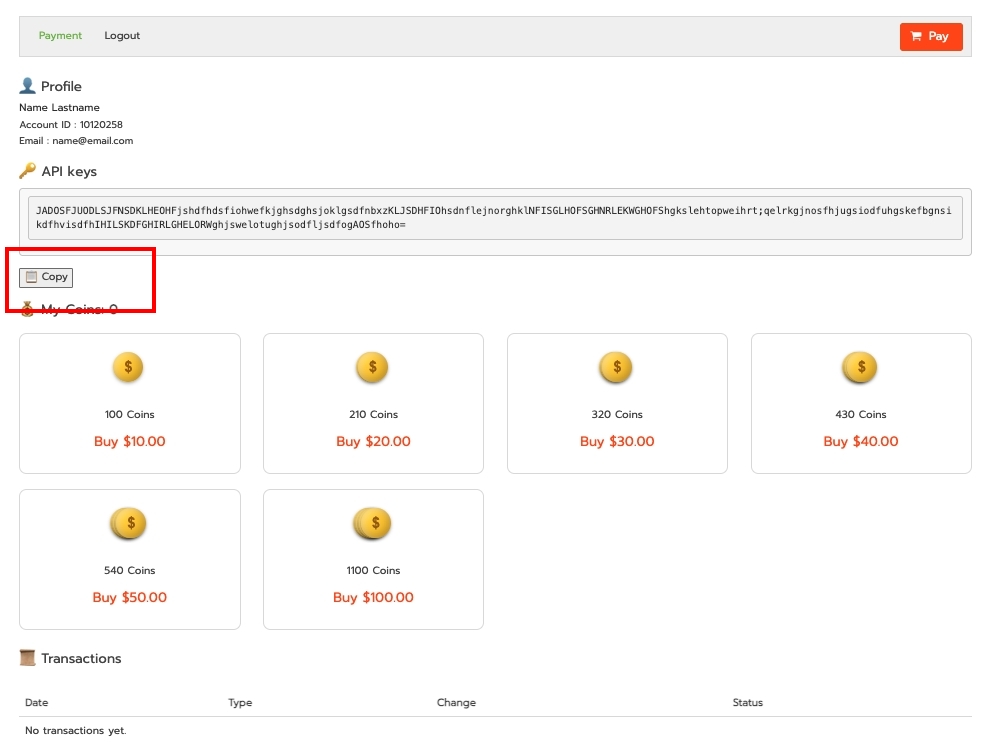Click the coin stack icon for 1100 Coins
Image resolution: width=993 pixels, height=756 pixels.
point(372,523)
